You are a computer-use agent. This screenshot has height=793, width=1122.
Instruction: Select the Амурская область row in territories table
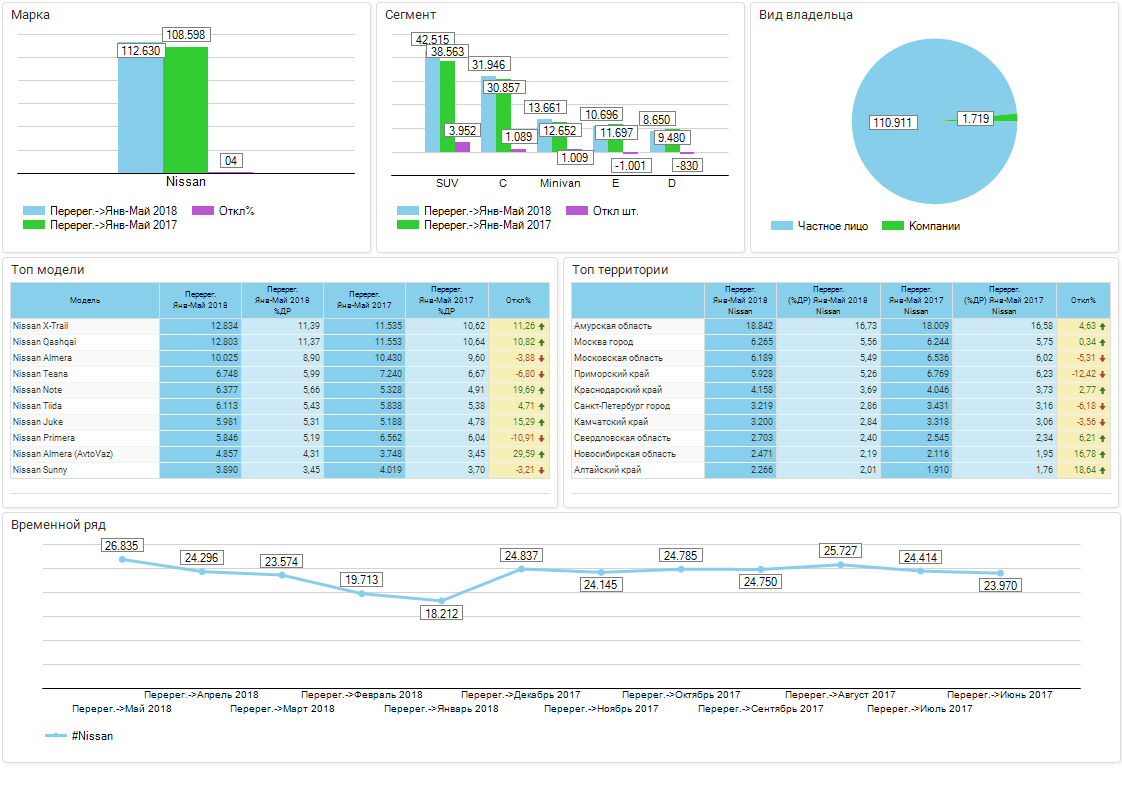(x=637, y=326)
